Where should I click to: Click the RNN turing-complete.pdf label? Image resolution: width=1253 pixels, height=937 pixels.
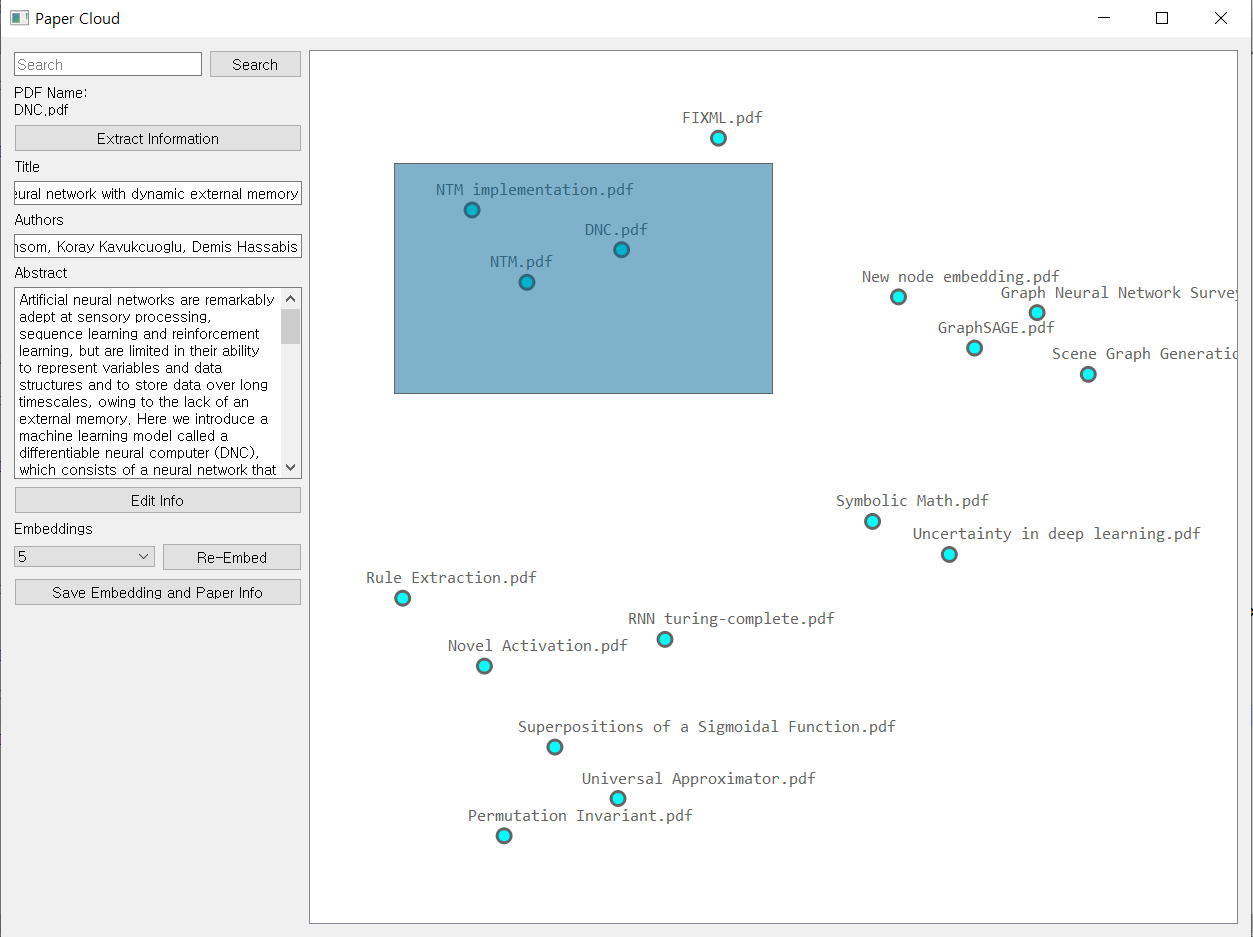click(731, 618)
